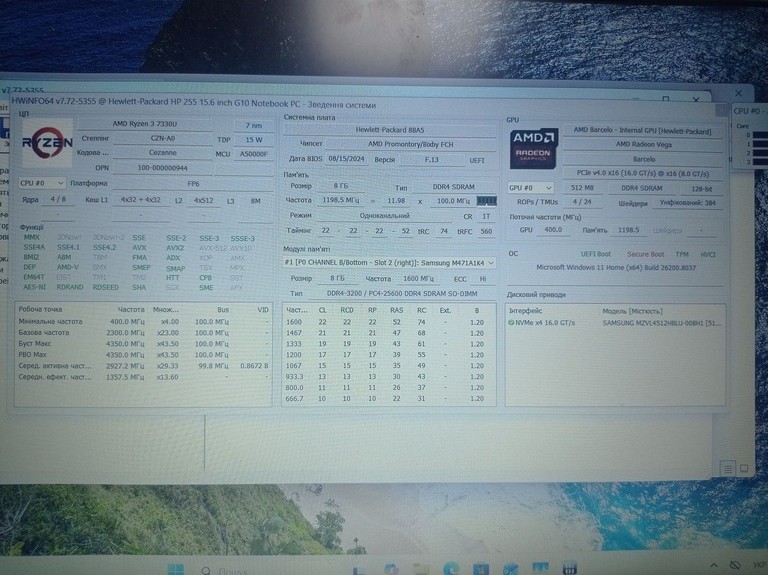Click the AMD Promontory/Bixby FCH chipset field
The image size is (768, 575).
point(410,144)
